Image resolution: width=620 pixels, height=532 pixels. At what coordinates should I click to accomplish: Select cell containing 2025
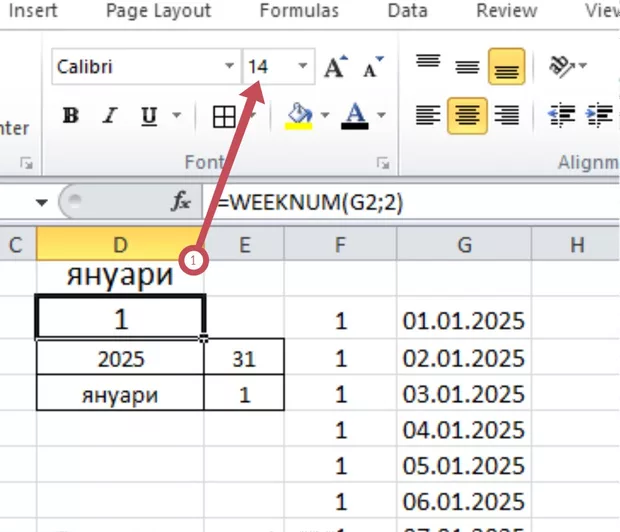tap(120, 357)
